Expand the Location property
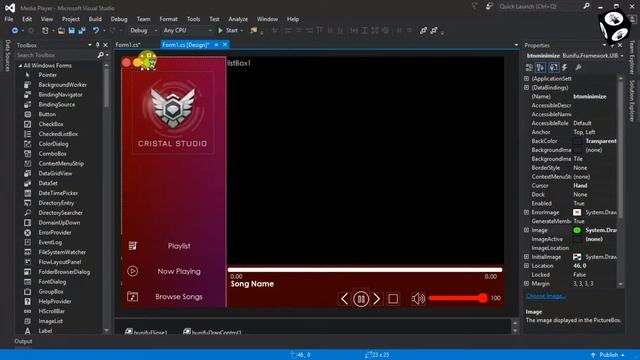Viewport: 640px width, 360px height. click(527, 266)
